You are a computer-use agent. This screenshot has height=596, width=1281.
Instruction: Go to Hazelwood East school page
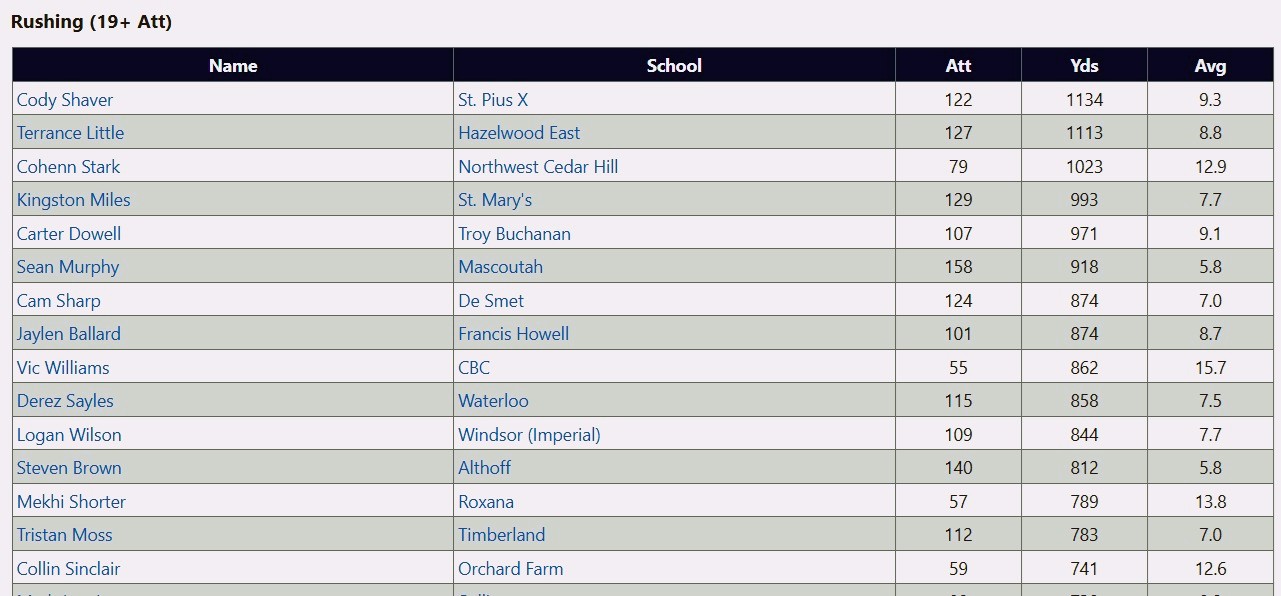[x=519, y=133]
